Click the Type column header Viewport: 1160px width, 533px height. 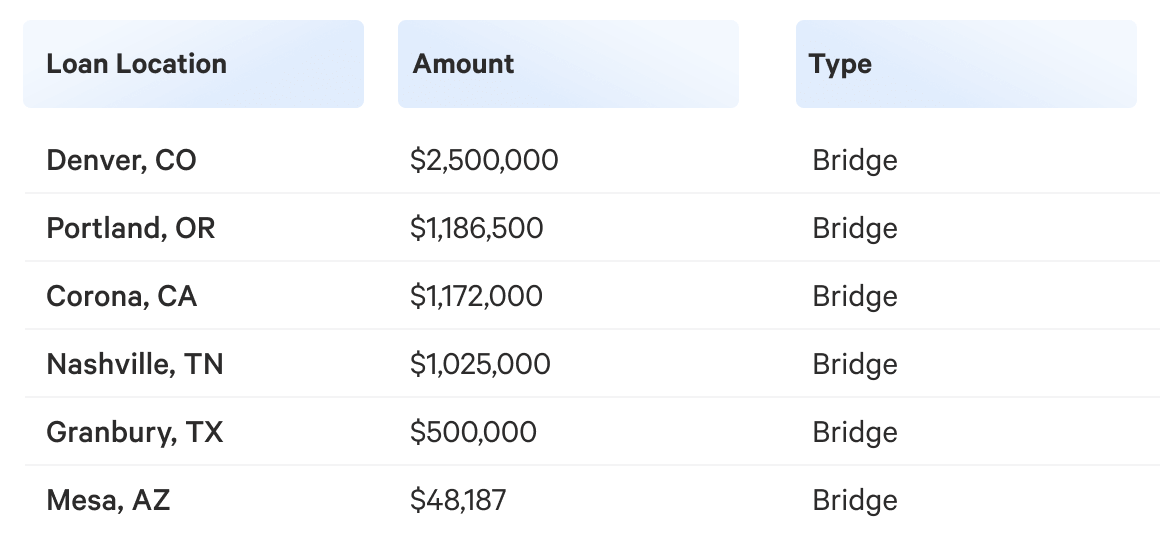point(966,64)
